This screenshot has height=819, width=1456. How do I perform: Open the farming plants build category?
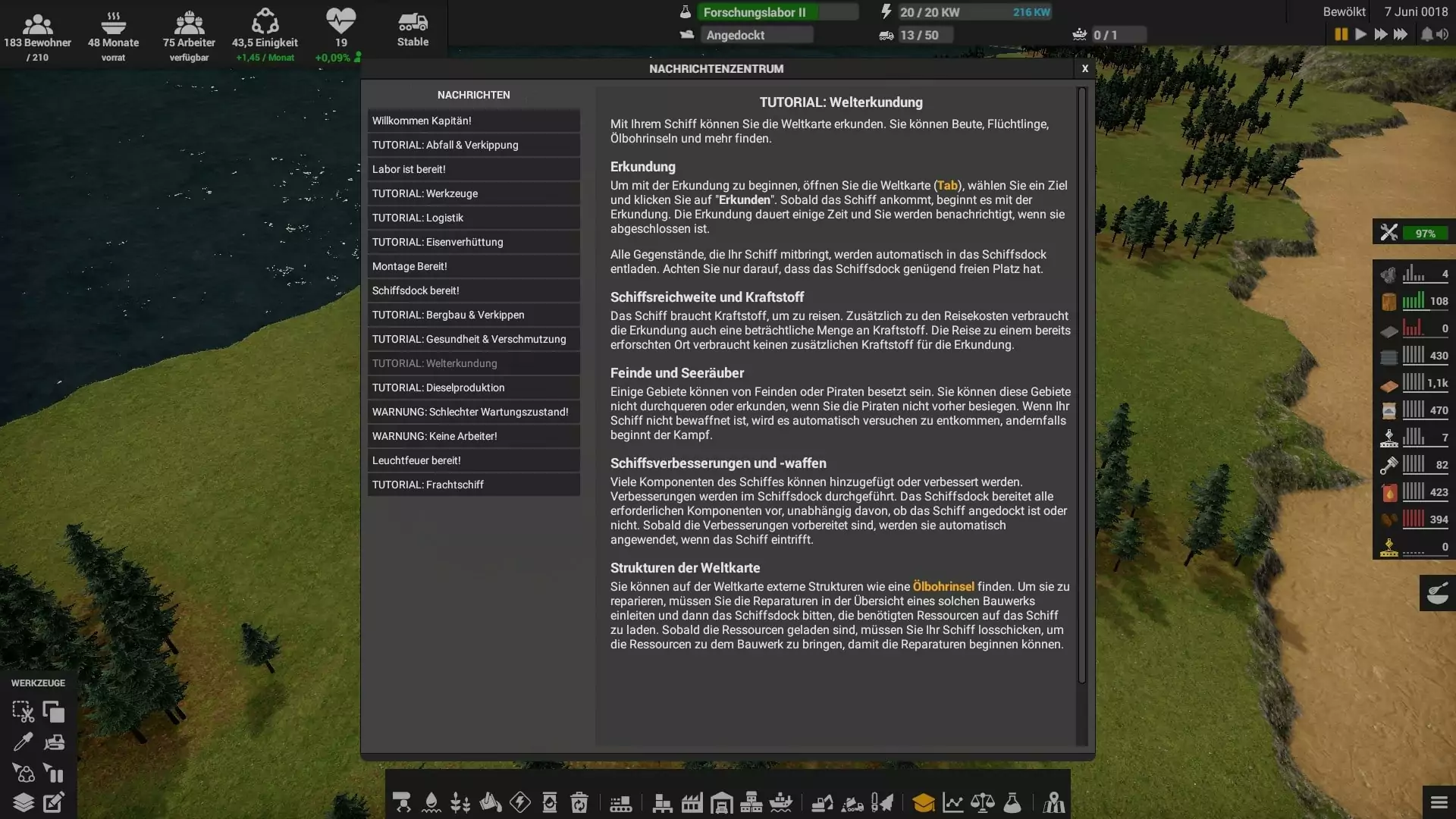pos(460,802)
